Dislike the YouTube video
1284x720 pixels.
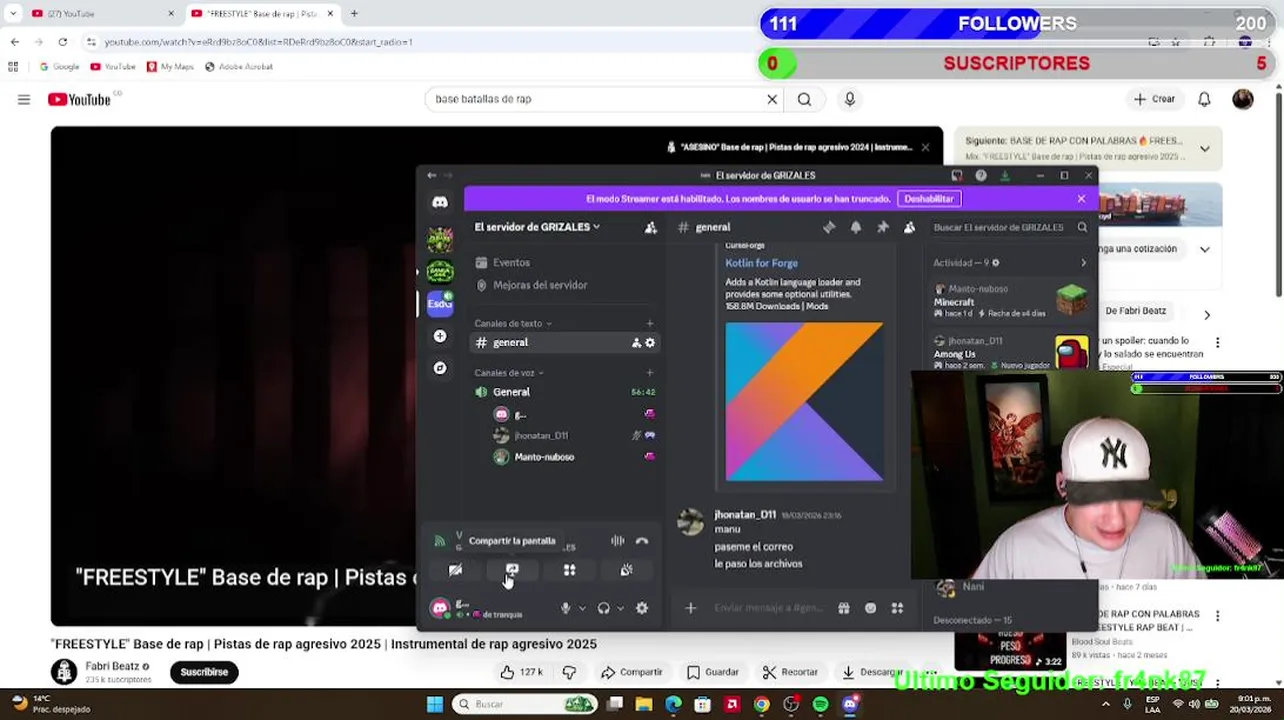coord(569,672)
